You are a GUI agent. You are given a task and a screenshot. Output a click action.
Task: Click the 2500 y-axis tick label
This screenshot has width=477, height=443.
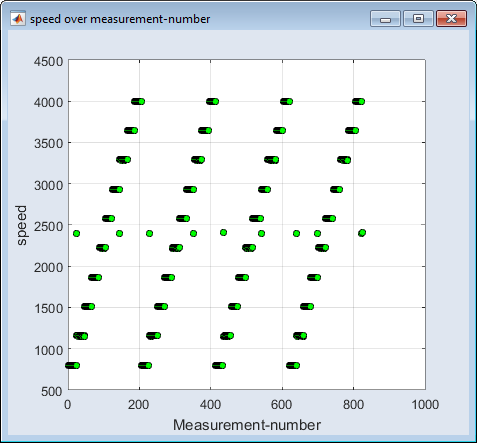49,227
